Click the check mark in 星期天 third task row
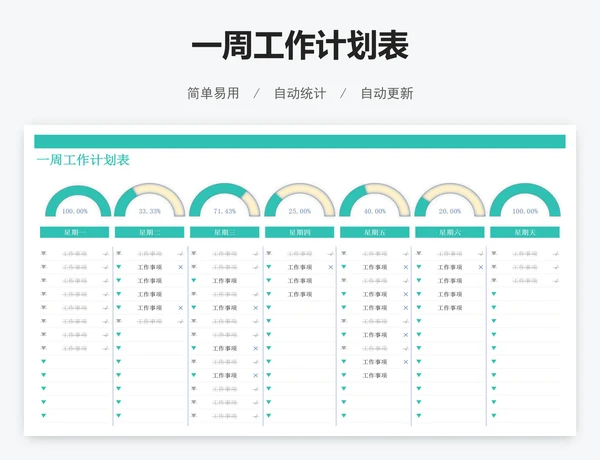The image size is (600, 460). point(556,281)
